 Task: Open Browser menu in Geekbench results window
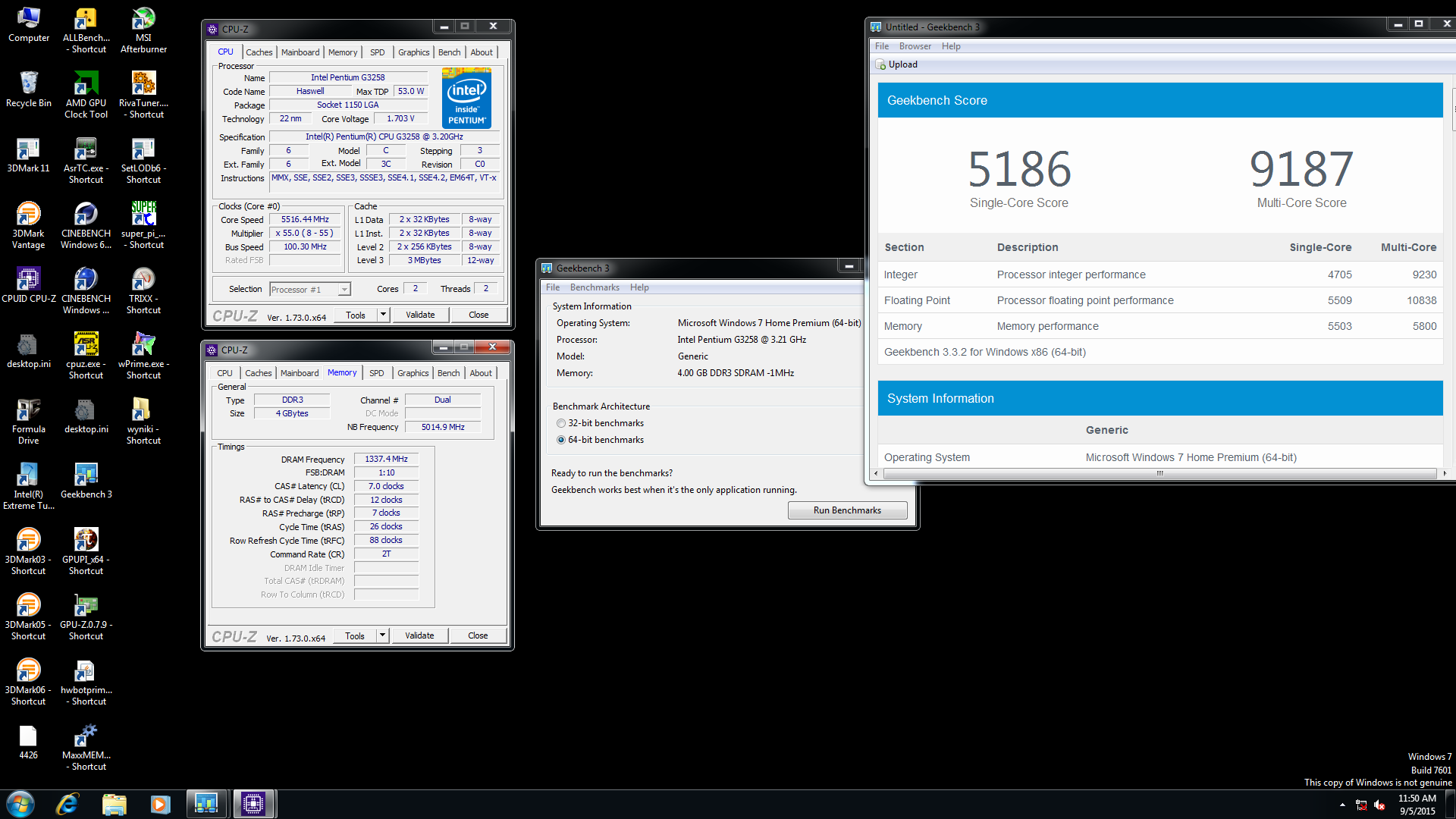point(915,46)
